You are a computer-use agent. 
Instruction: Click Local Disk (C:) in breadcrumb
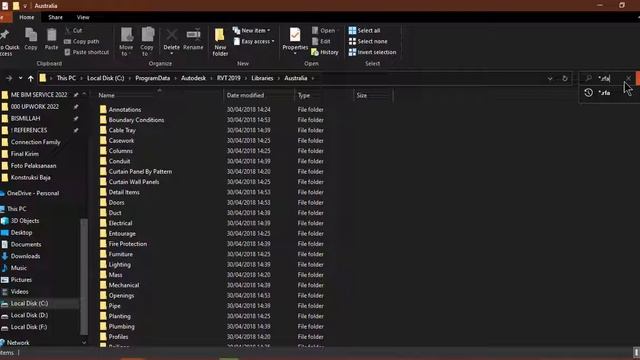(105, 78)
